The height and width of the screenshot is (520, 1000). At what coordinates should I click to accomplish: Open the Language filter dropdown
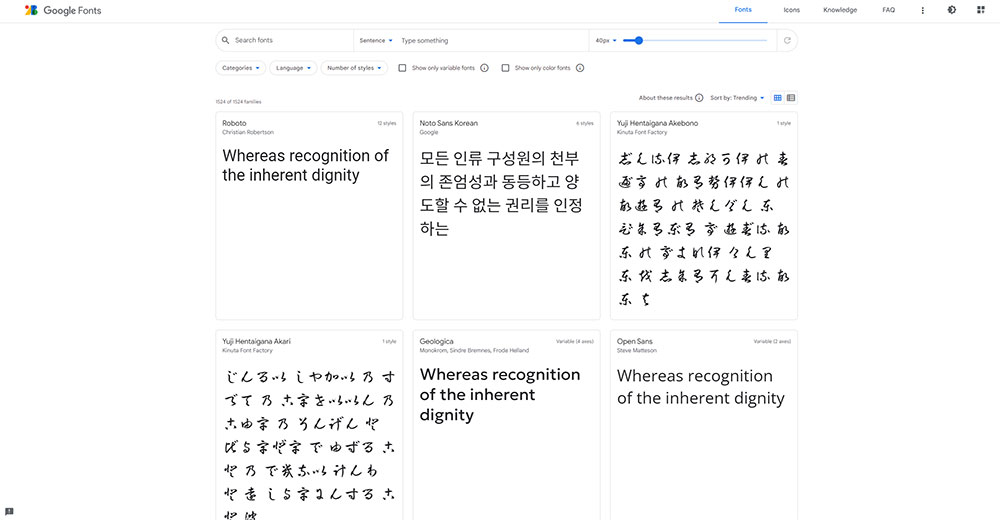point(293,68)
